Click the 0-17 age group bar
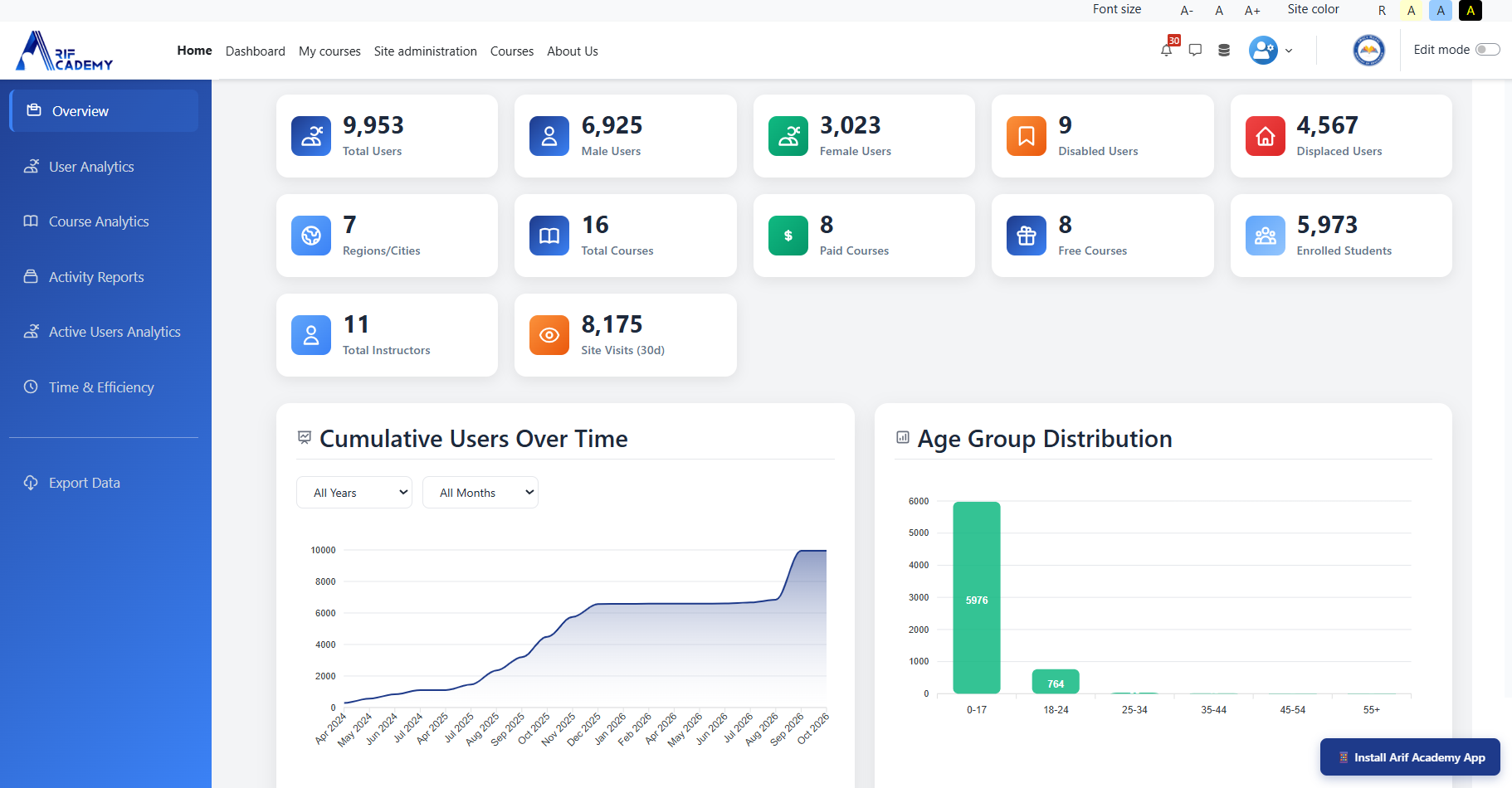The image size is (1512, 788). 977,597
